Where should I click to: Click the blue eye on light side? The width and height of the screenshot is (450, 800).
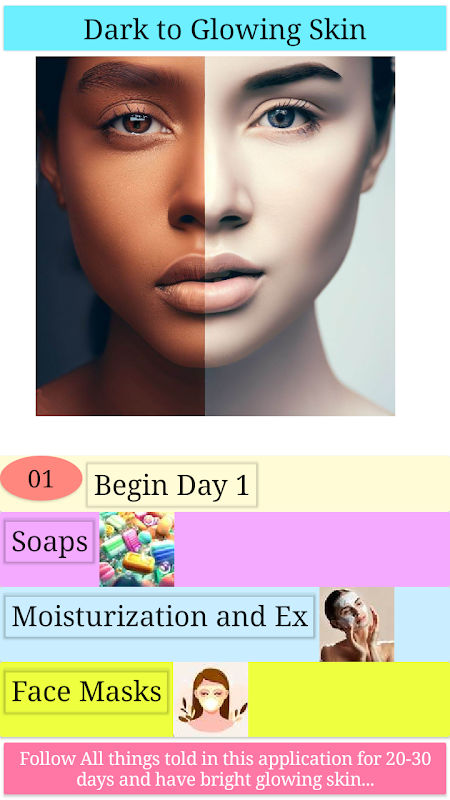coord(282,118)
